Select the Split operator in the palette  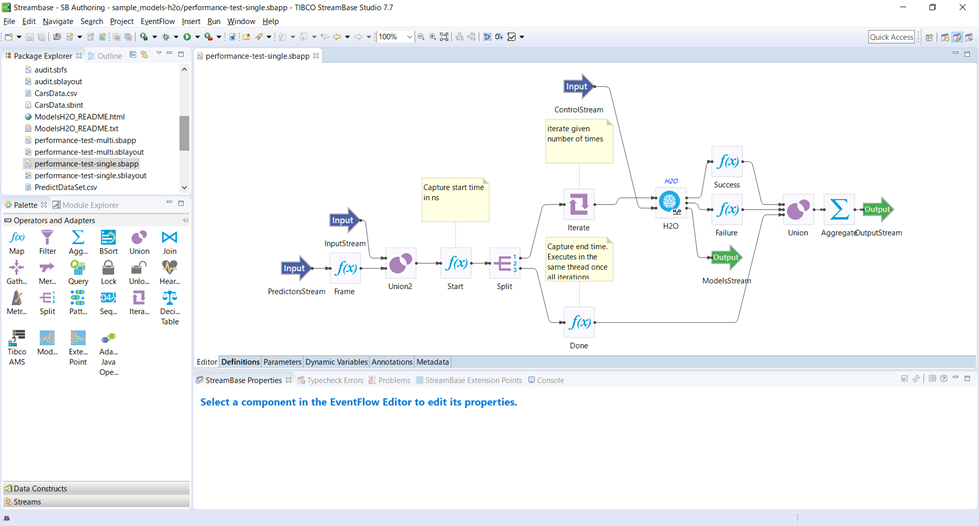47,303
